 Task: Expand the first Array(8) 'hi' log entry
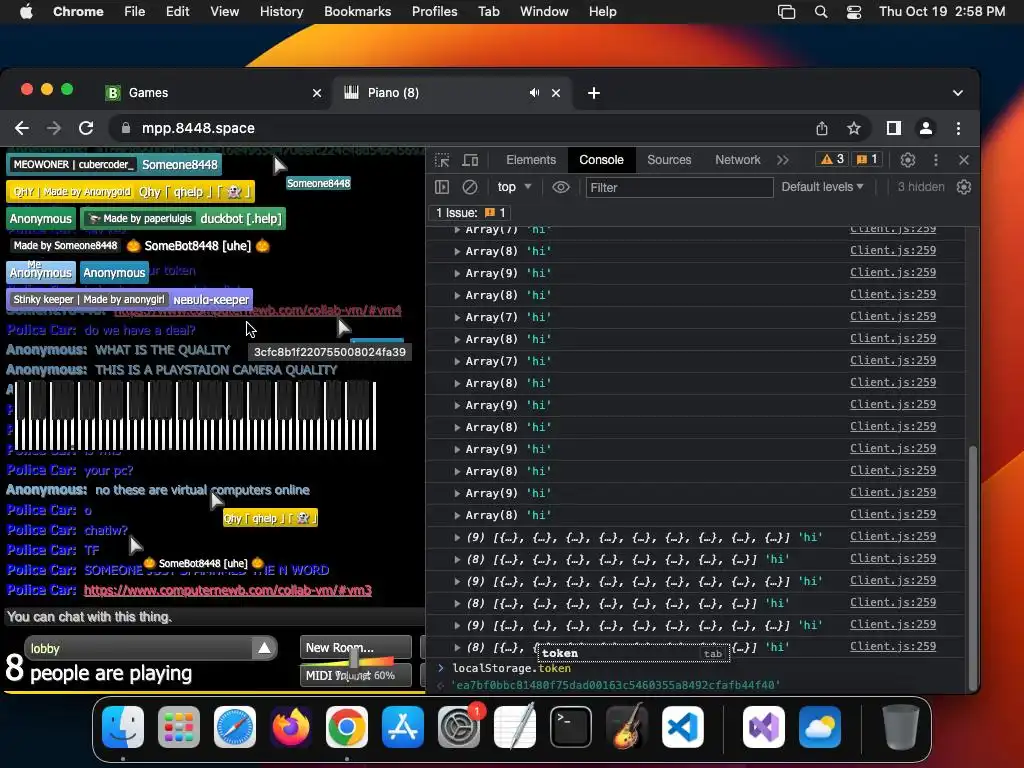click(x=457, y=251)
